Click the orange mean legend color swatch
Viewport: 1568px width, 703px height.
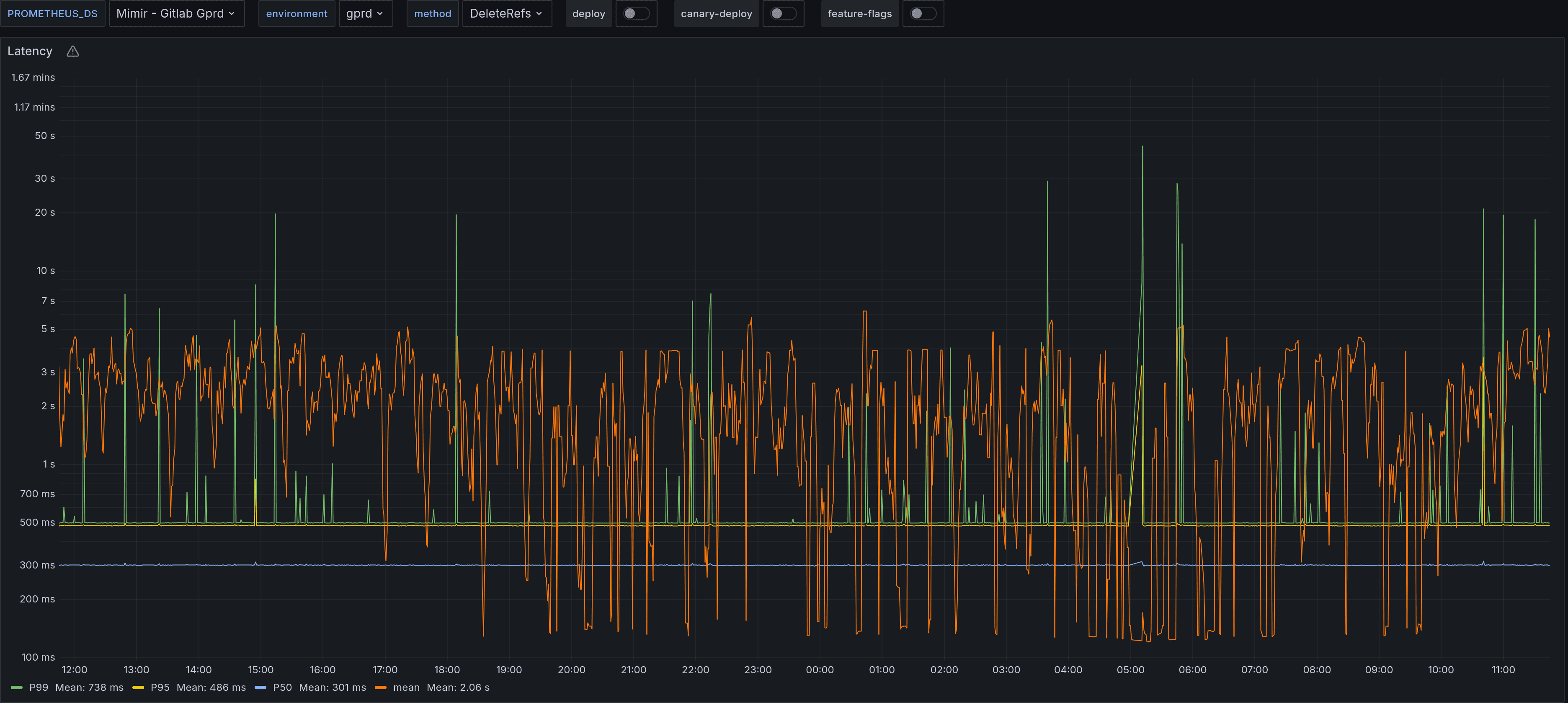click(381, 688)
